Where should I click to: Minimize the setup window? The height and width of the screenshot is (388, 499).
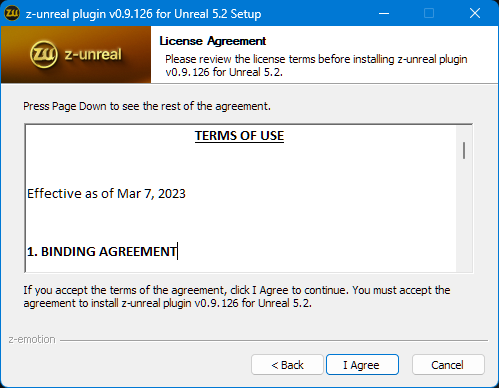384,13
